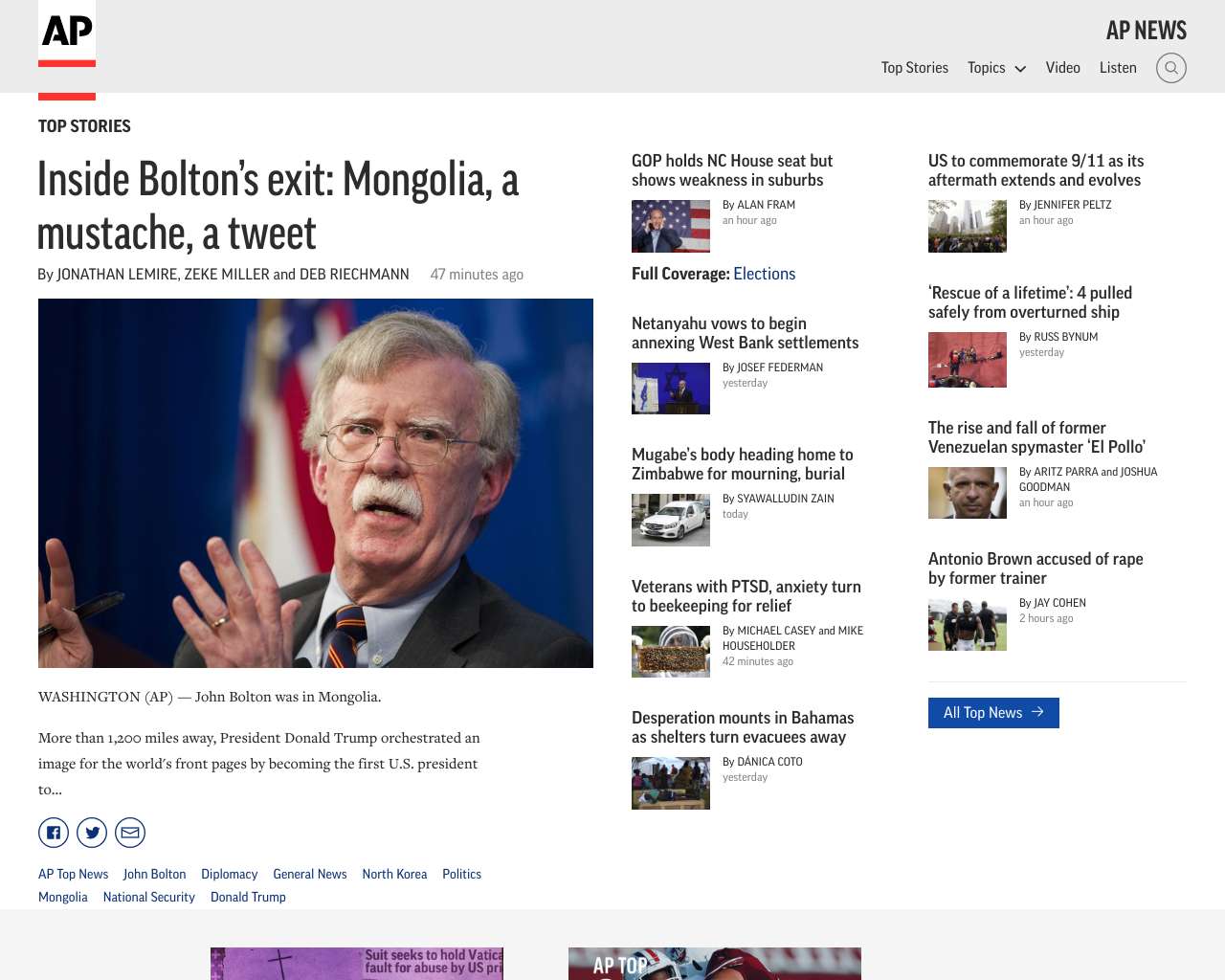The width and height of the screenshot is (1225, 980).
Task: Click the AP NEWS title text
Action: tap(1147, 31)
